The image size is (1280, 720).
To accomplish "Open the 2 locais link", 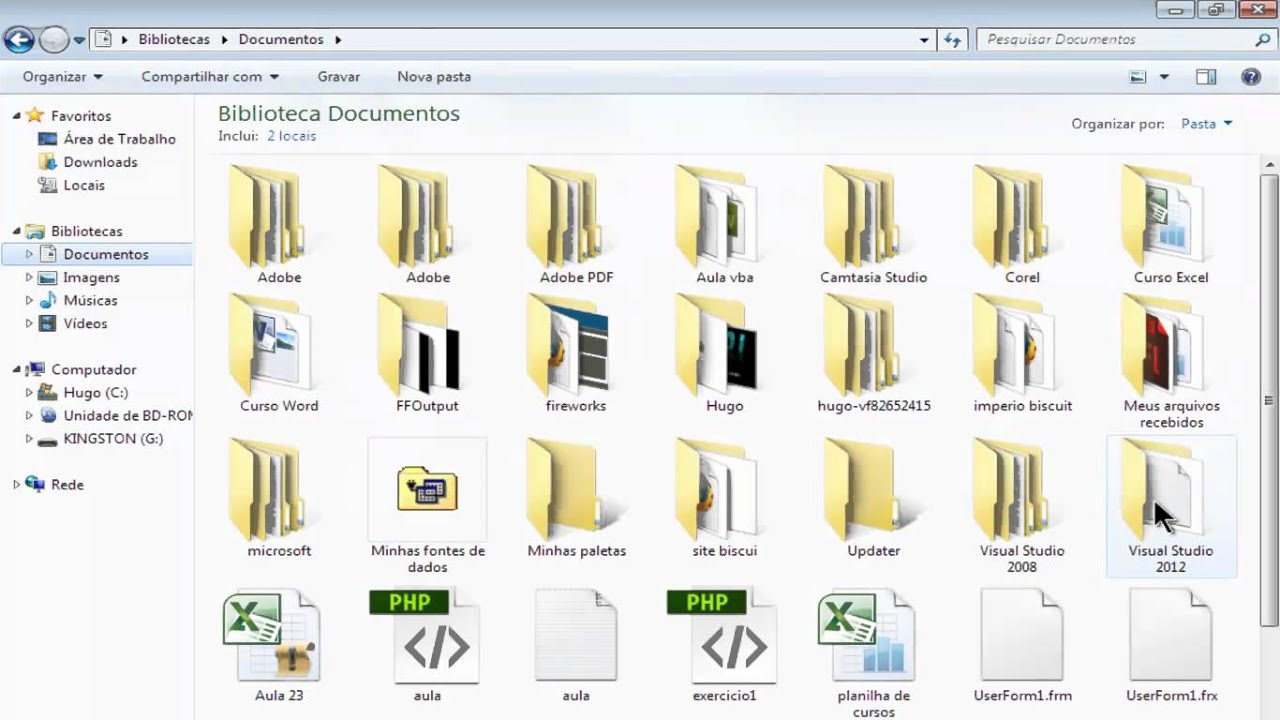I will pyautogui.click(x=291, y=136).
